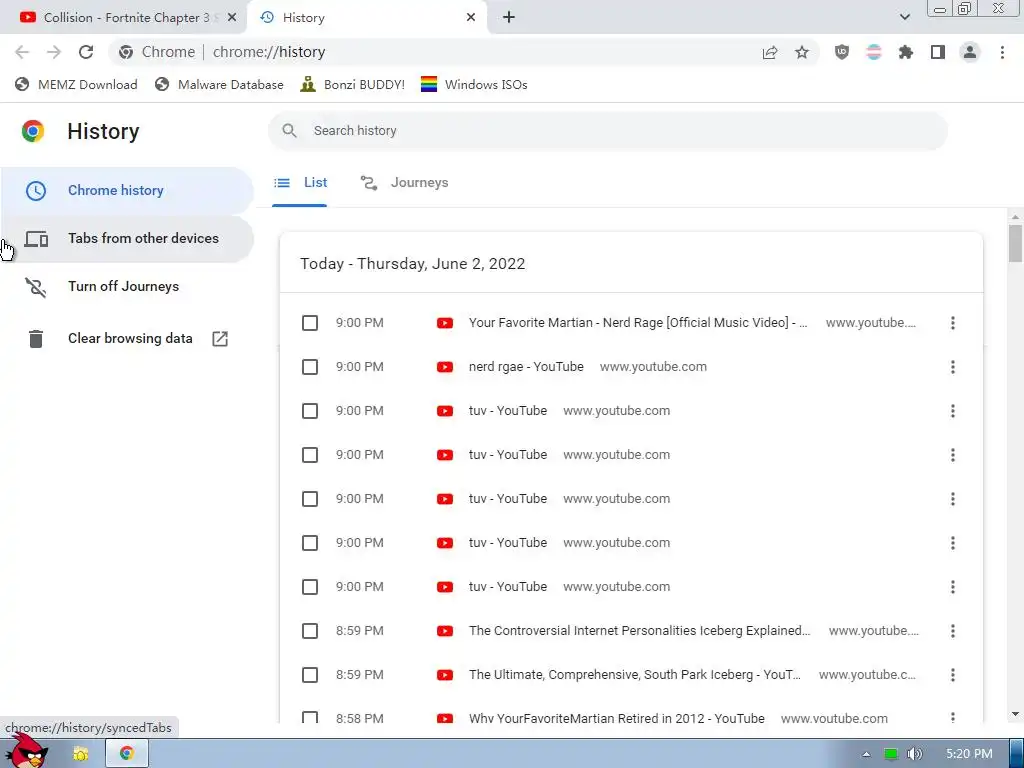Click the magnifier icon in search history
The image size is (1024, 768).
tap(289, 131)
